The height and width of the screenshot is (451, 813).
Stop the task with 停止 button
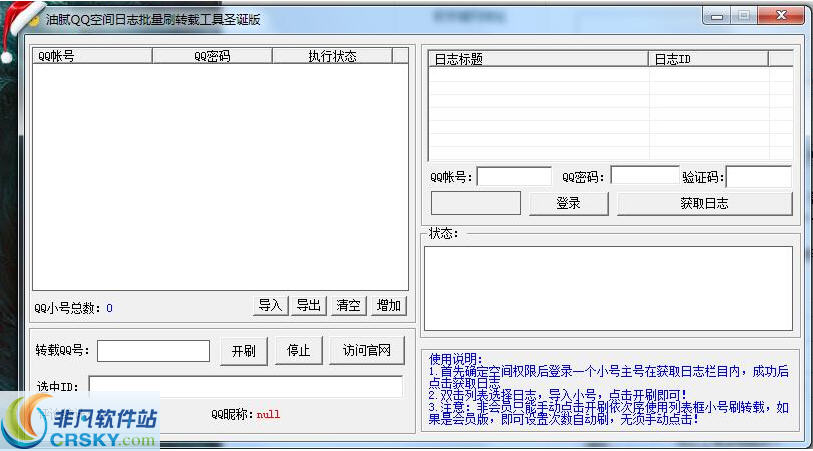298,351
